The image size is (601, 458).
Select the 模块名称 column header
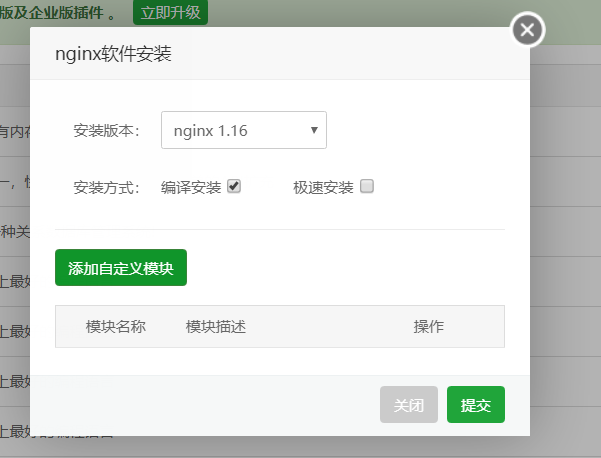[116, 327]
